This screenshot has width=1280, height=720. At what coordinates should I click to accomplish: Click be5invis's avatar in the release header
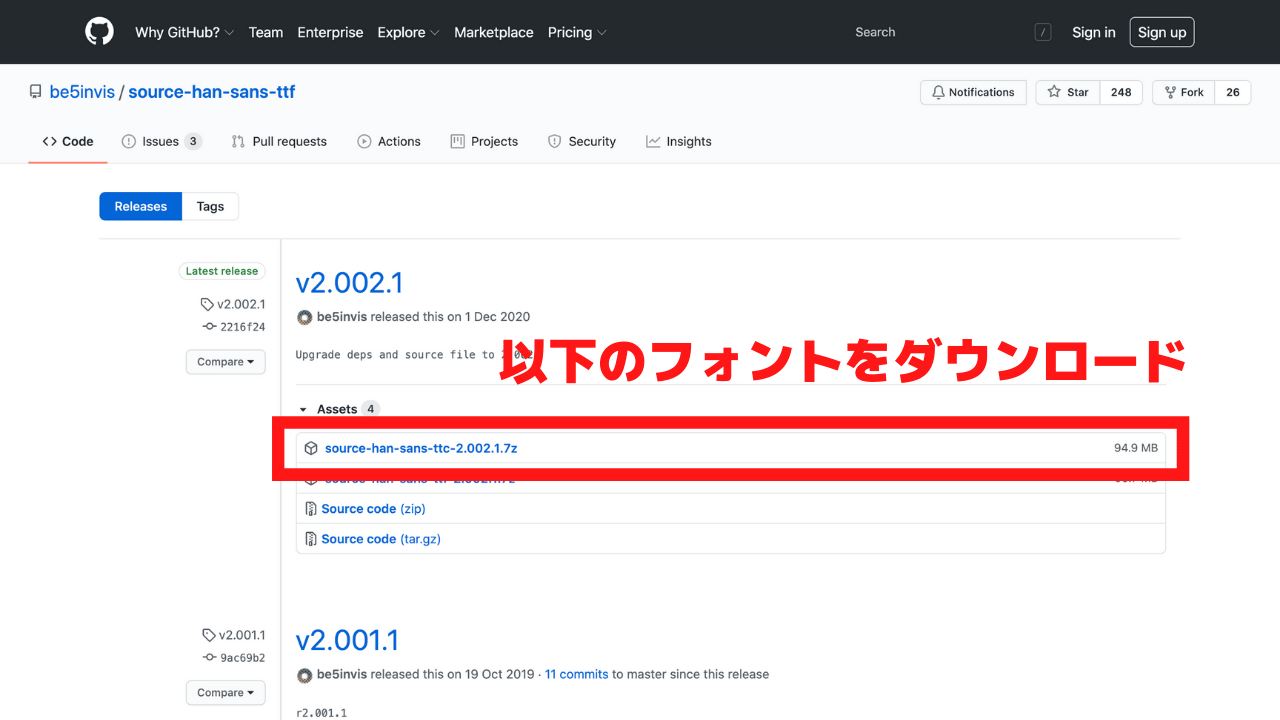304,316
